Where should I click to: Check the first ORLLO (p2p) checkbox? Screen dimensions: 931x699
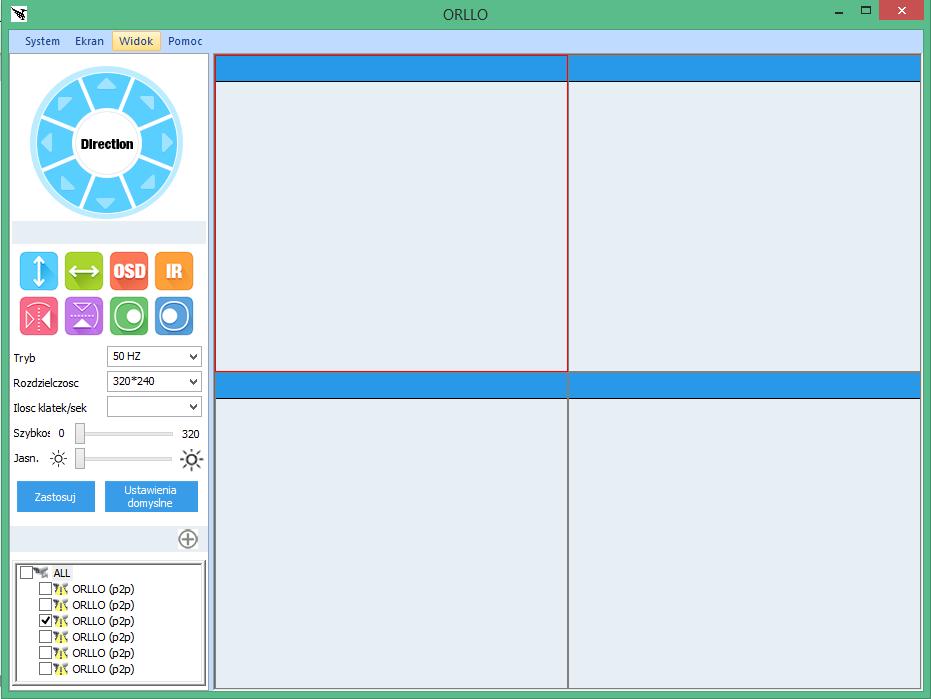(x=45, y=589)
